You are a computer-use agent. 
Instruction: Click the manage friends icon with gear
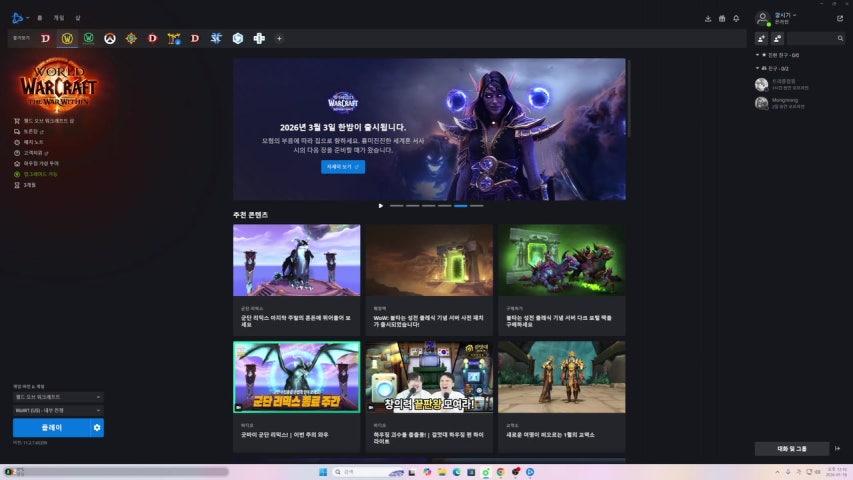(x=777, y=38)
